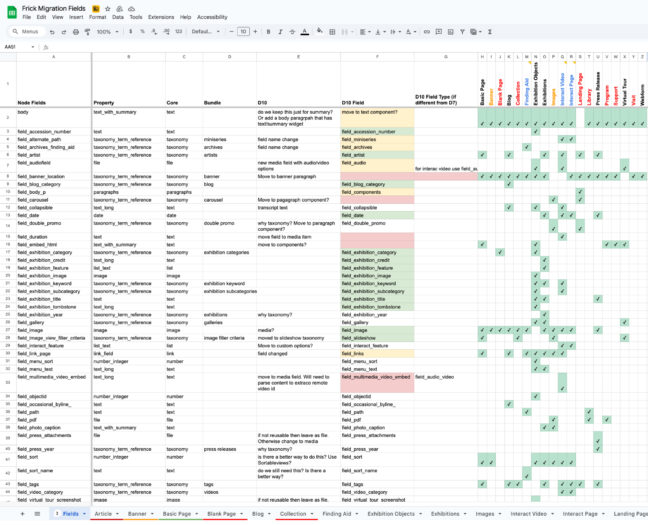Open the Accessibility menu
This screenshot has height=525, width=648.
[x=212, y=17]
